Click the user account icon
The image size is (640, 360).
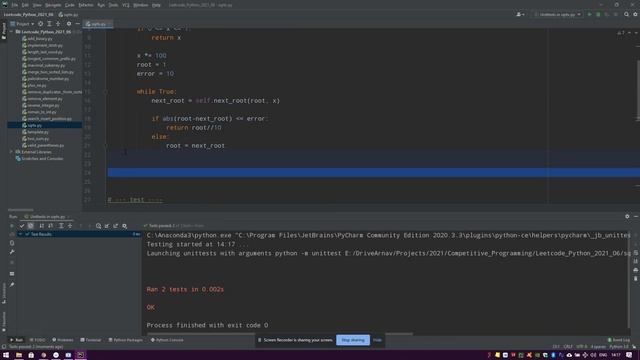[x=520, y=14]
